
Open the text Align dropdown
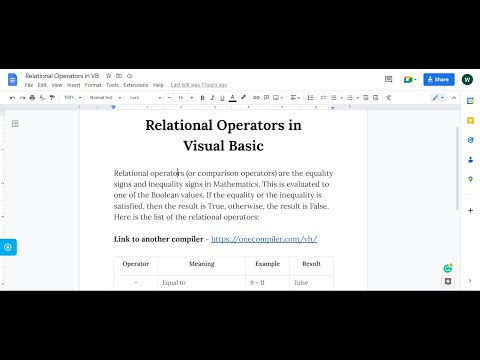tap(295, 98)
